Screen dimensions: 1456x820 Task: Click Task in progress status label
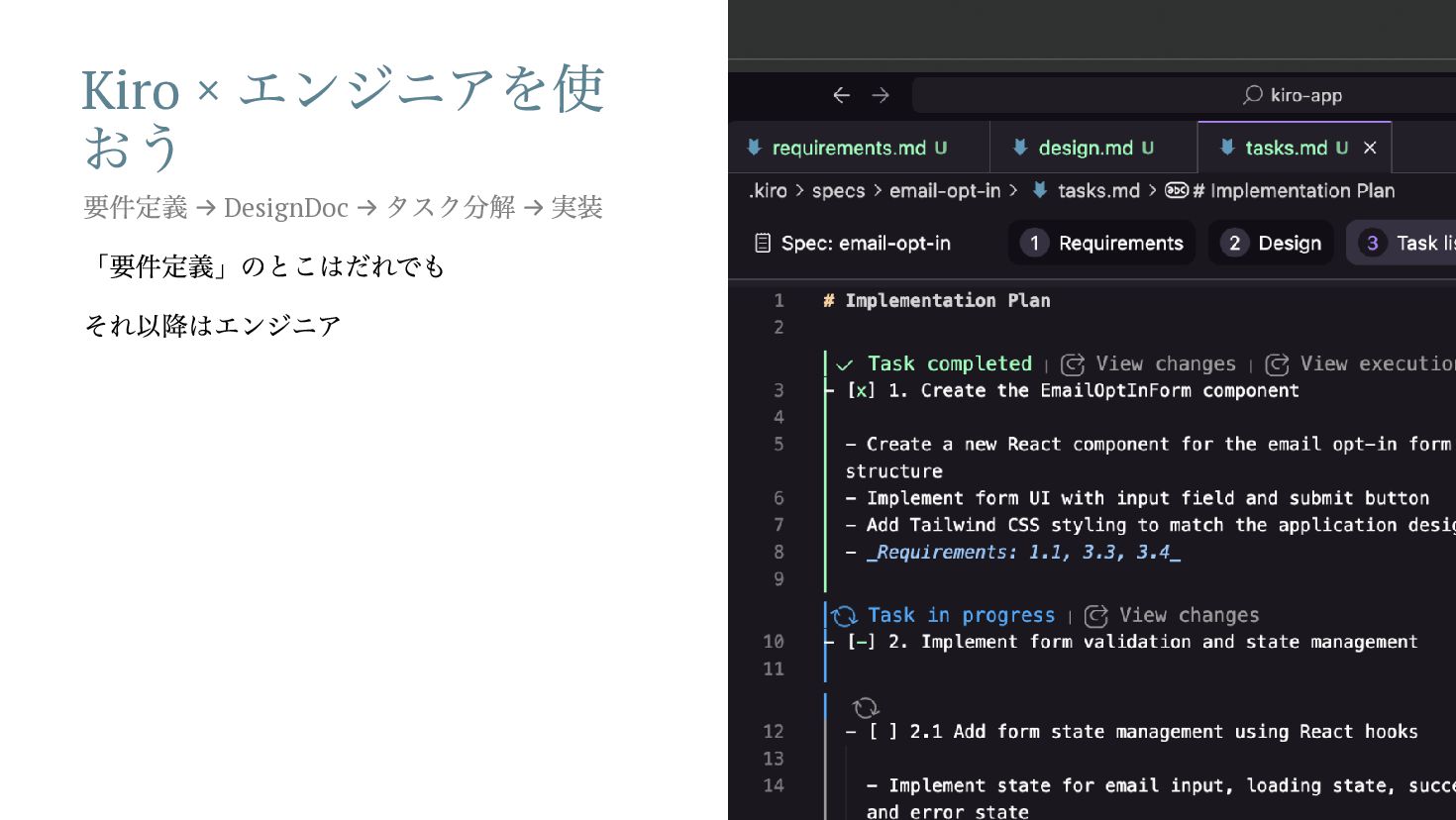click(x=961, y=615)
